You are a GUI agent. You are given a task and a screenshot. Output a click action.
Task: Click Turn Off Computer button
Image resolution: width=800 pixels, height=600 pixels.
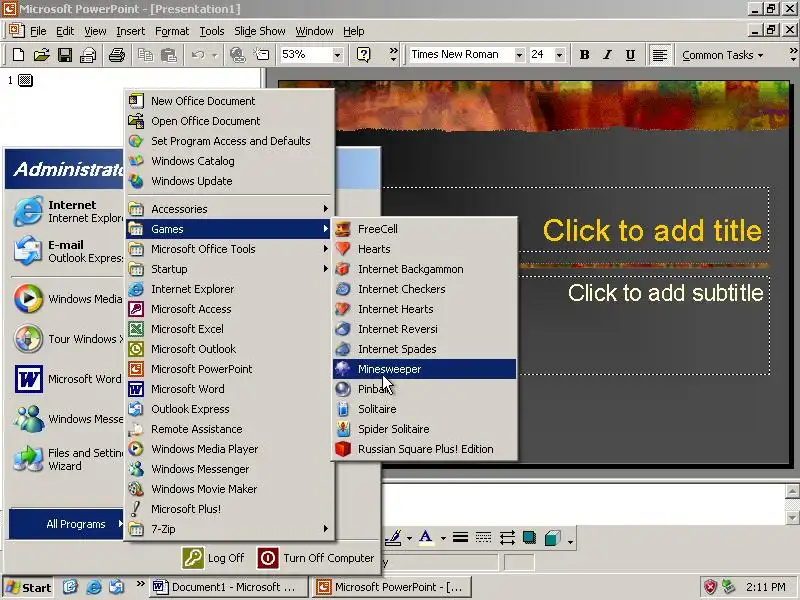pos(315,558)
